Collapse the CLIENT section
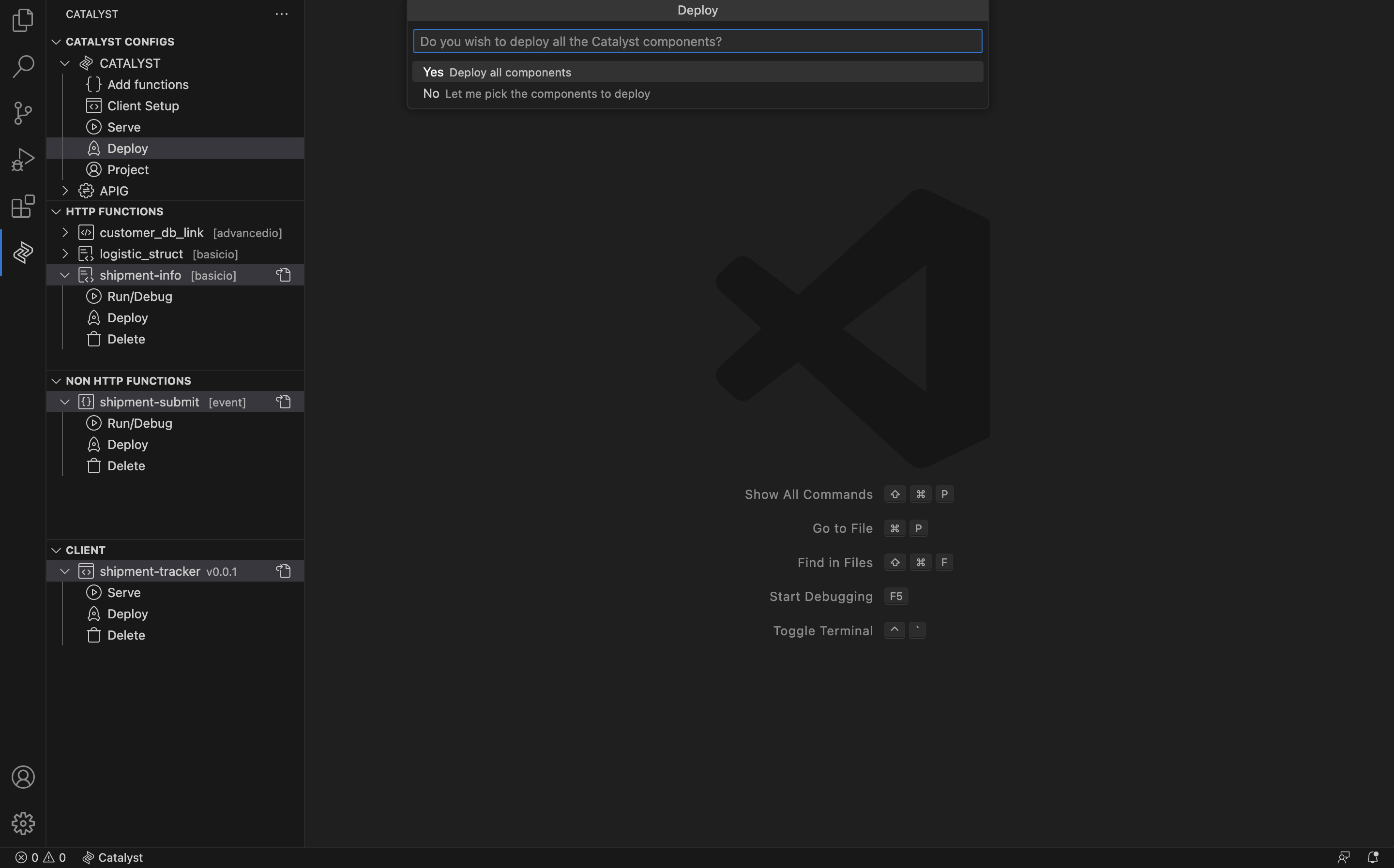The height and width of the screenshot is (868, 1394). coord(56,550)
